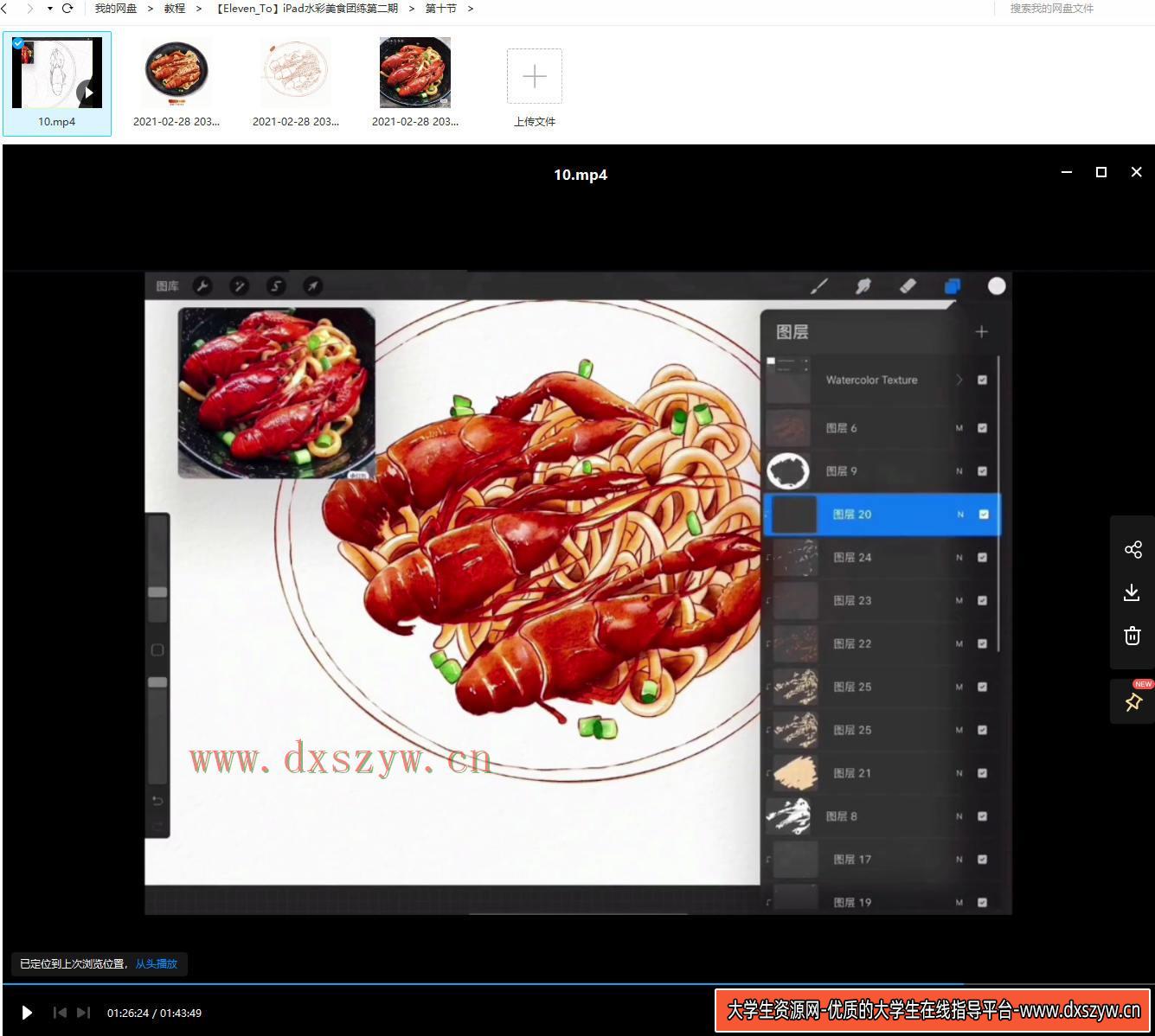Select the Transform arrow tool
The width and height of the screenshot is (1155, 1036).
pos(313,286)
